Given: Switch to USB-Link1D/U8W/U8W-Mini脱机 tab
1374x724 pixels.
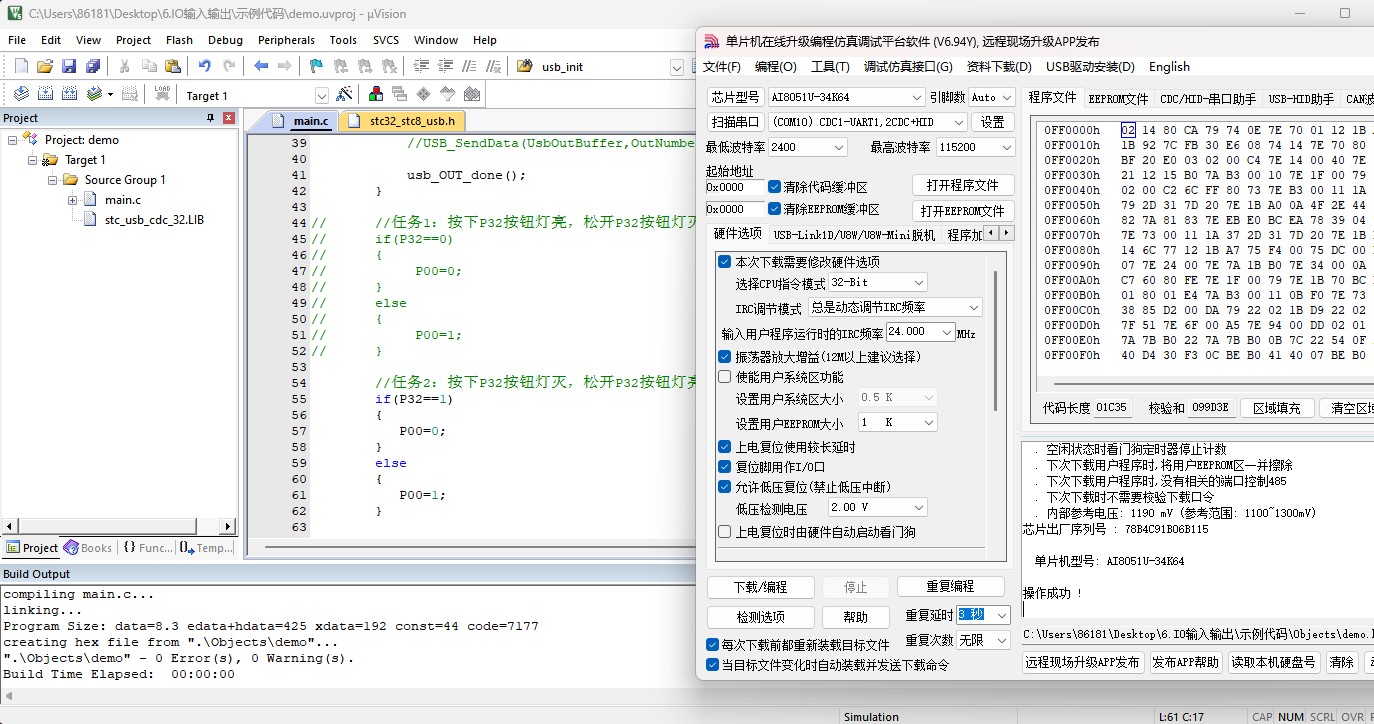Looking at the screenshot, I should click(854, 234).
